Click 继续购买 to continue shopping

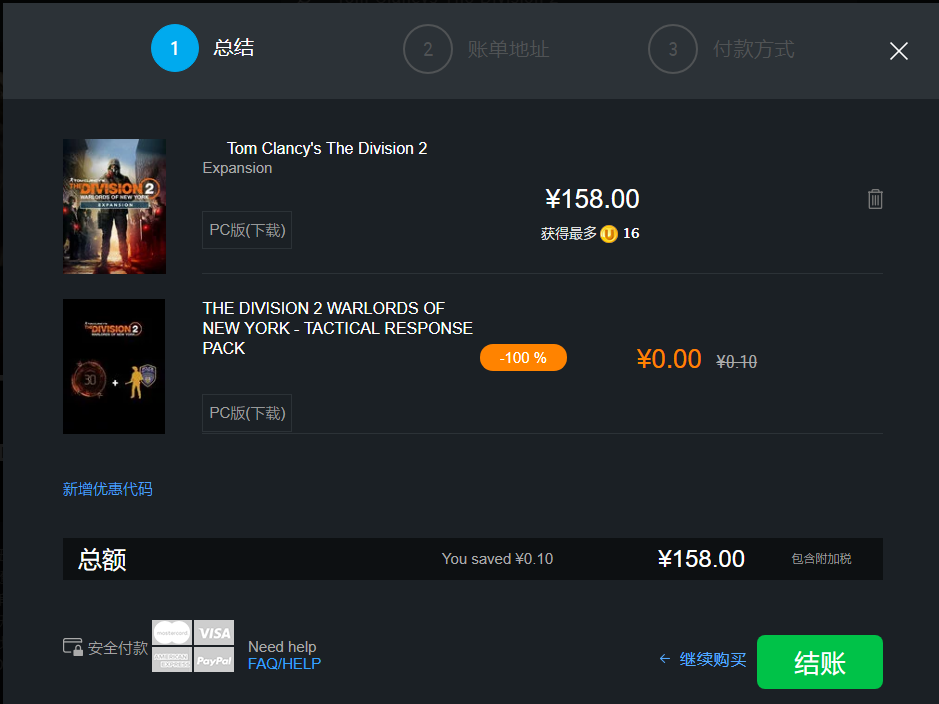pos(713,660)
